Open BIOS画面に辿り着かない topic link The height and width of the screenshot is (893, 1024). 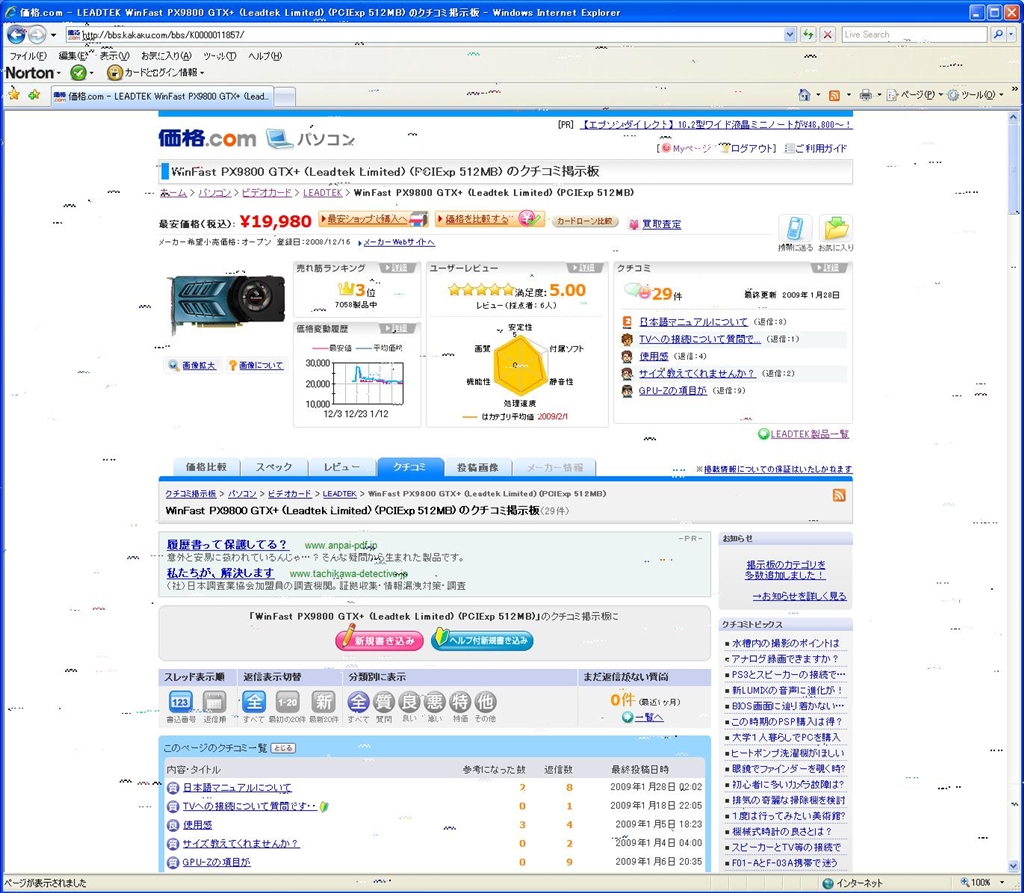[x=788, y=706]
